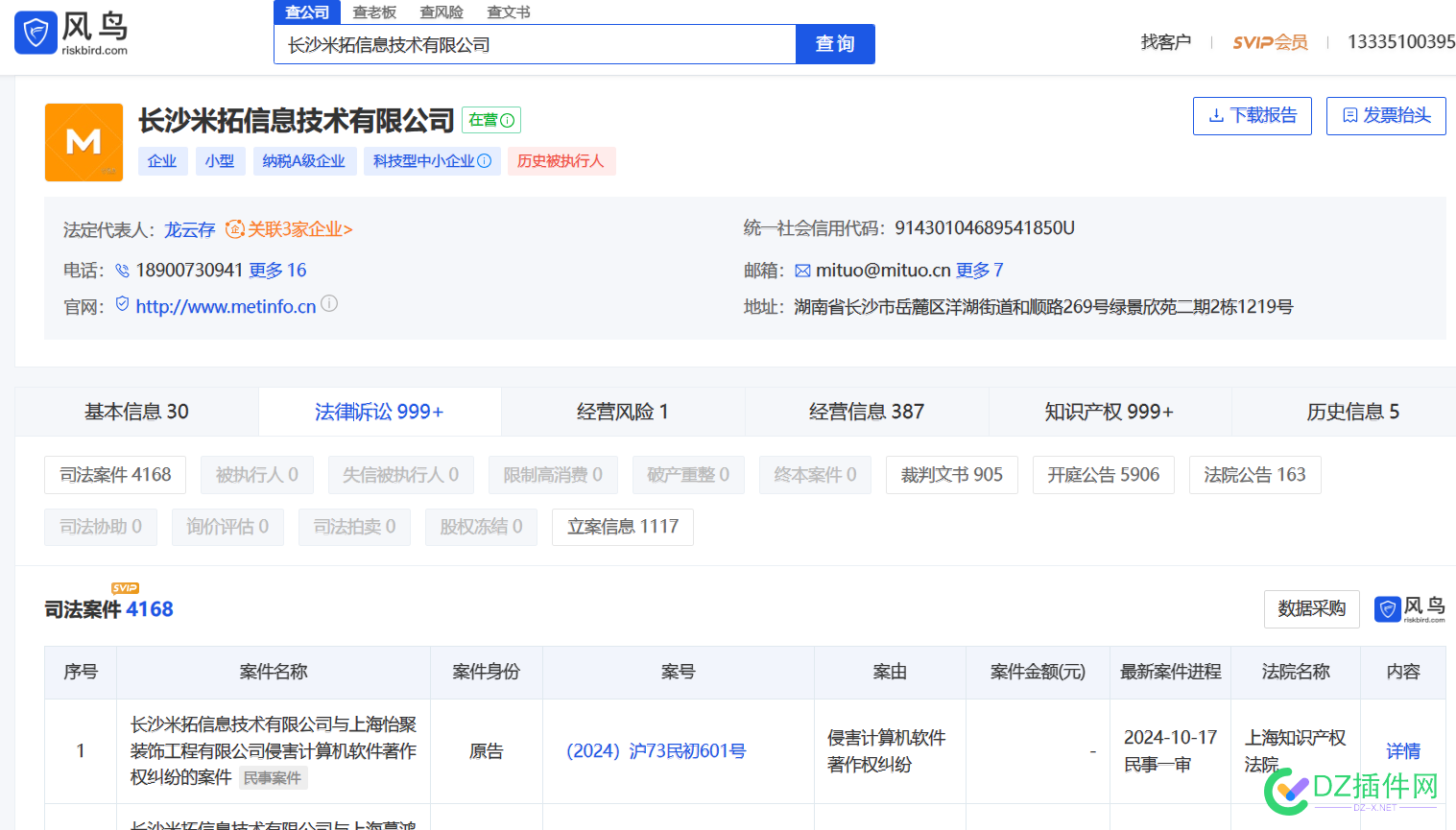This screenshot has width=1456, height=830.
Task: Open the orange M company logo
Action: [x=84, y=142]
